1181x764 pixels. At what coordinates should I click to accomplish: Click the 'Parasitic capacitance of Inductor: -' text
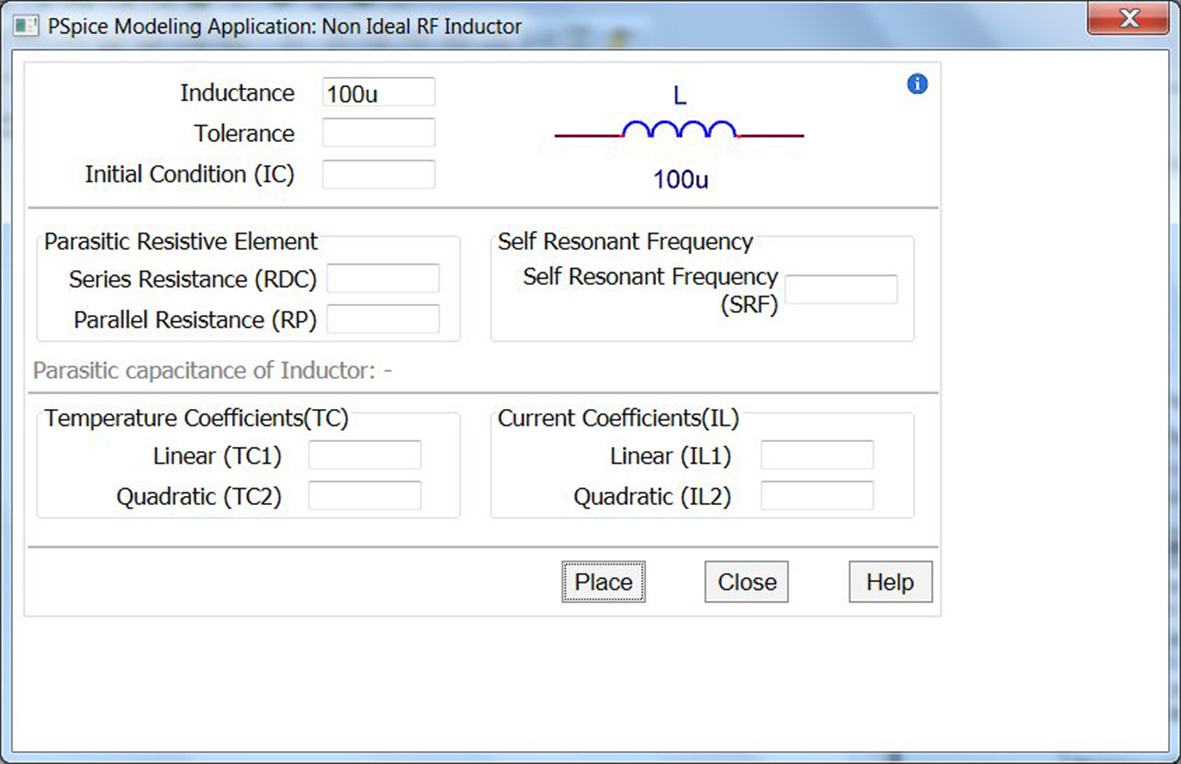(x=212, y=371)
